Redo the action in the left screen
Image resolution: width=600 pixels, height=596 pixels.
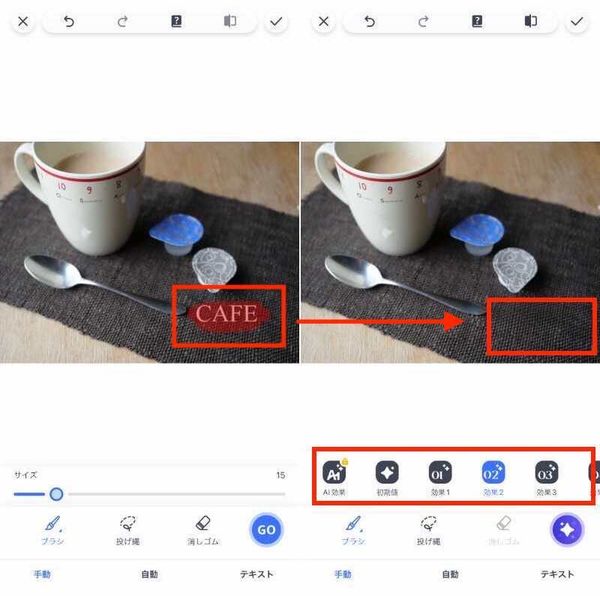coord(122,22)
